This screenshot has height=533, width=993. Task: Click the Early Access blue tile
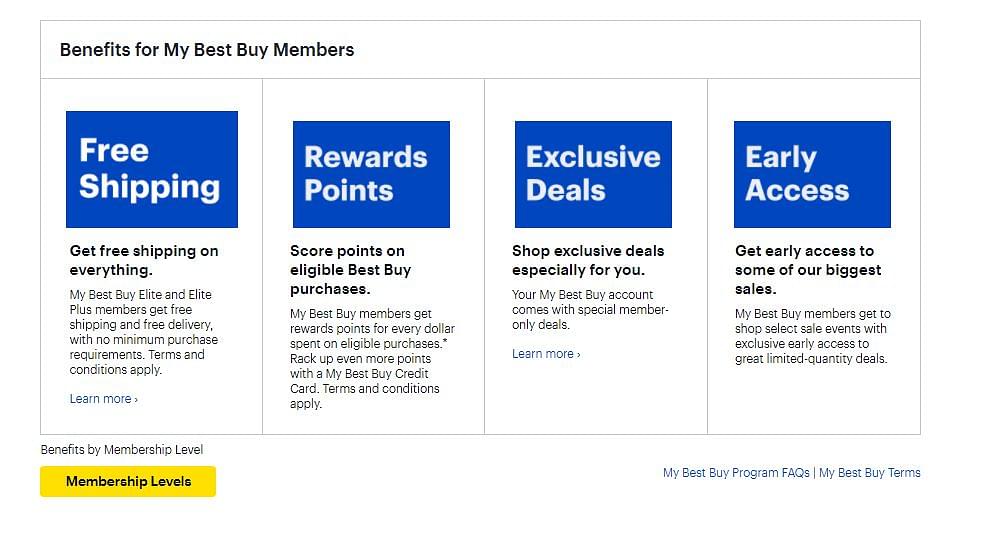(812, 174)
